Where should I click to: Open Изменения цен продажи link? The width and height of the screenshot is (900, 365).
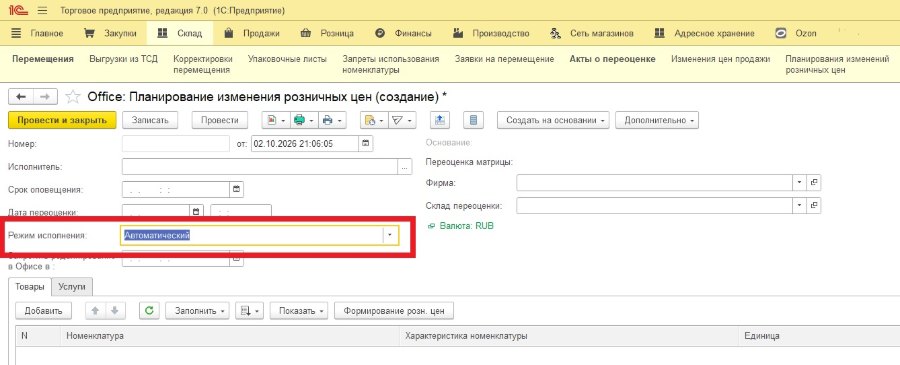click(x=720, y=59)
